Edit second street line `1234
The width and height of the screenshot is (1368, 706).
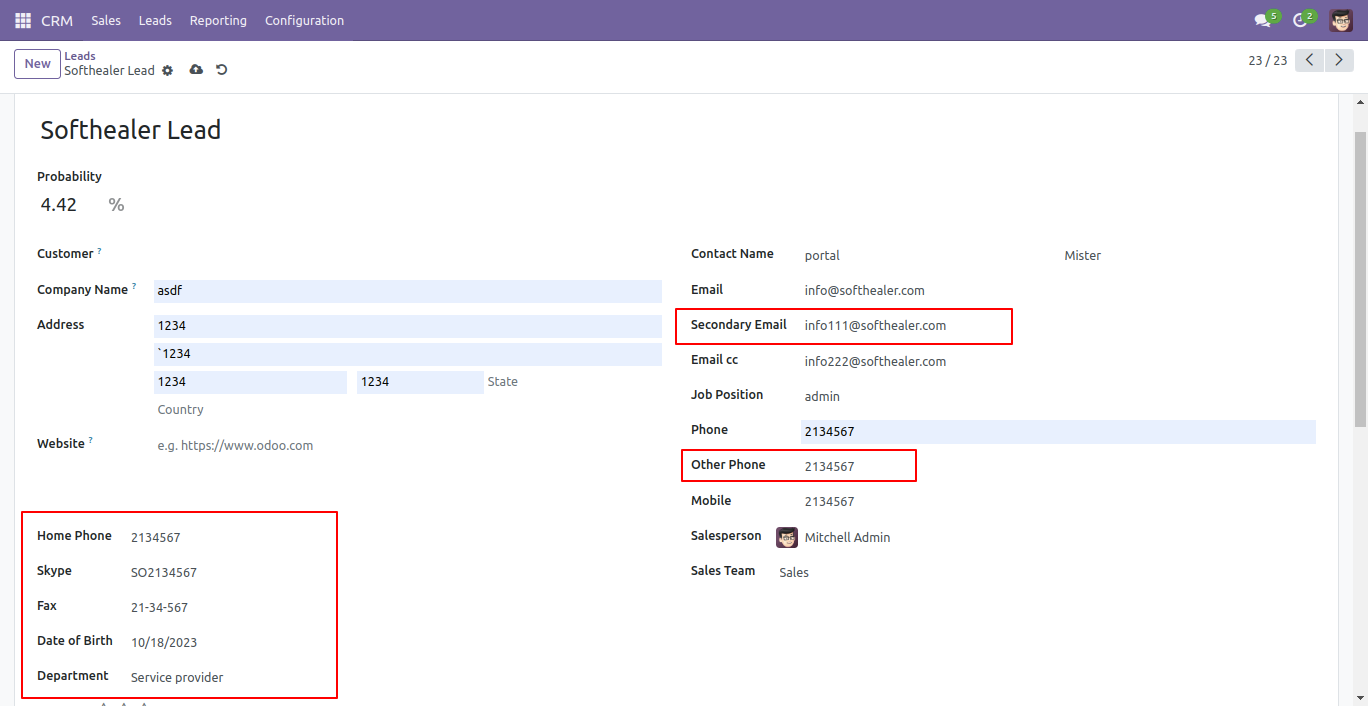(x=408, y=354)
